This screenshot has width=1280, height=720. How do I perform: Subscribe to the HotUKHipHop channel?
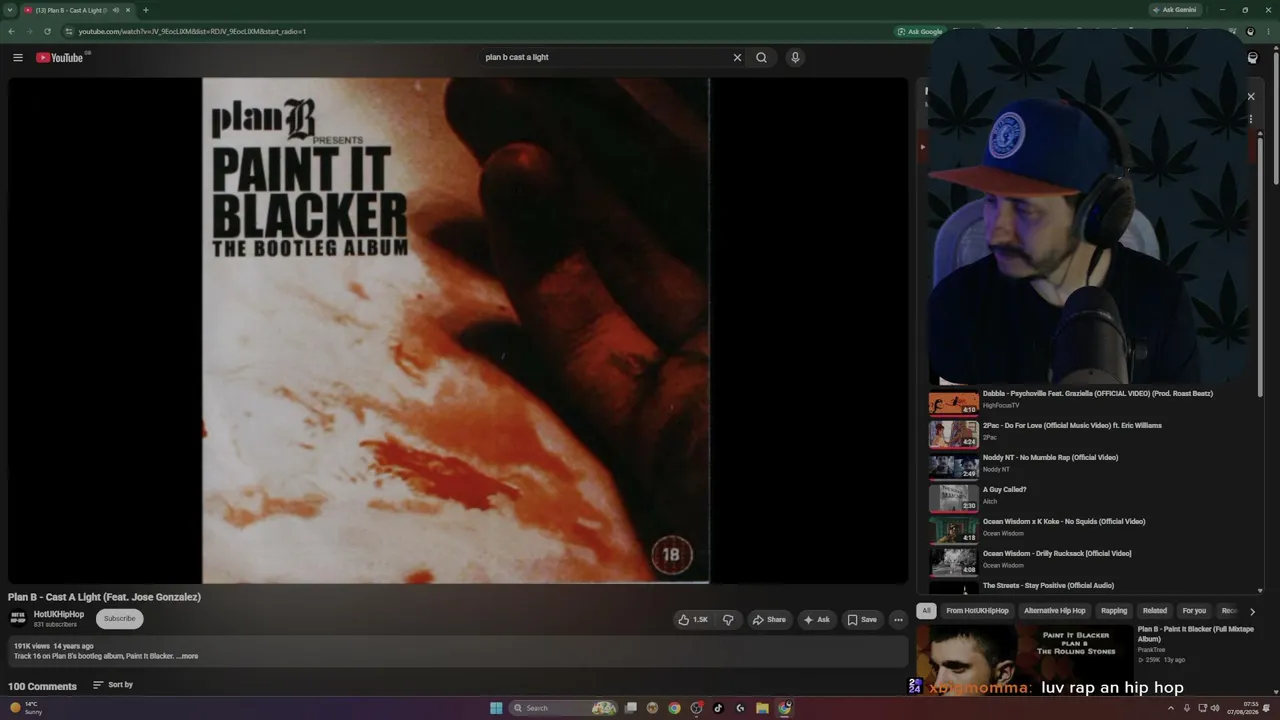click(119, 619)
